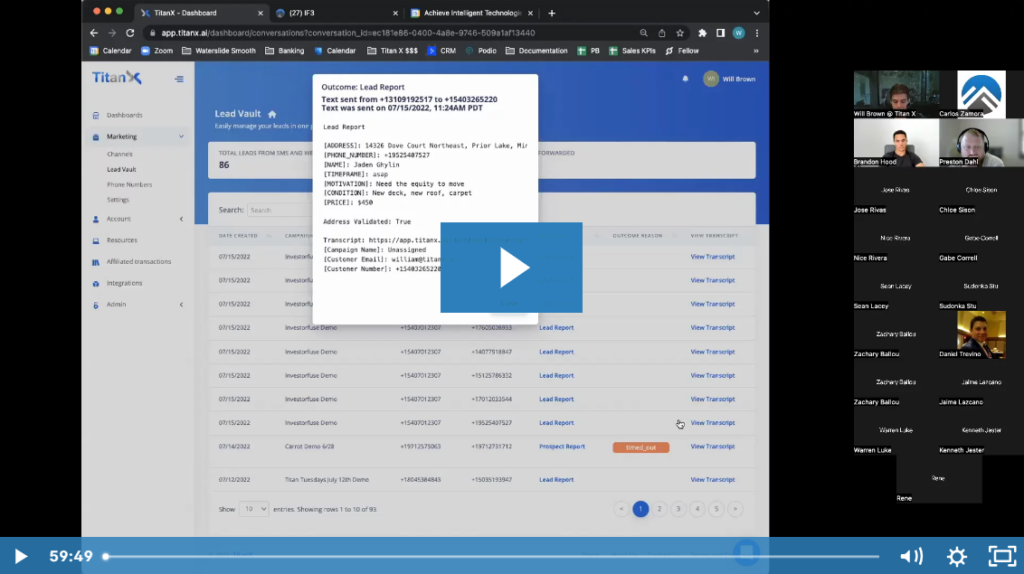Open browser extensions puzzle icon
The height and width of the screenshot is (574, 1024).
[x=702, y=33]
